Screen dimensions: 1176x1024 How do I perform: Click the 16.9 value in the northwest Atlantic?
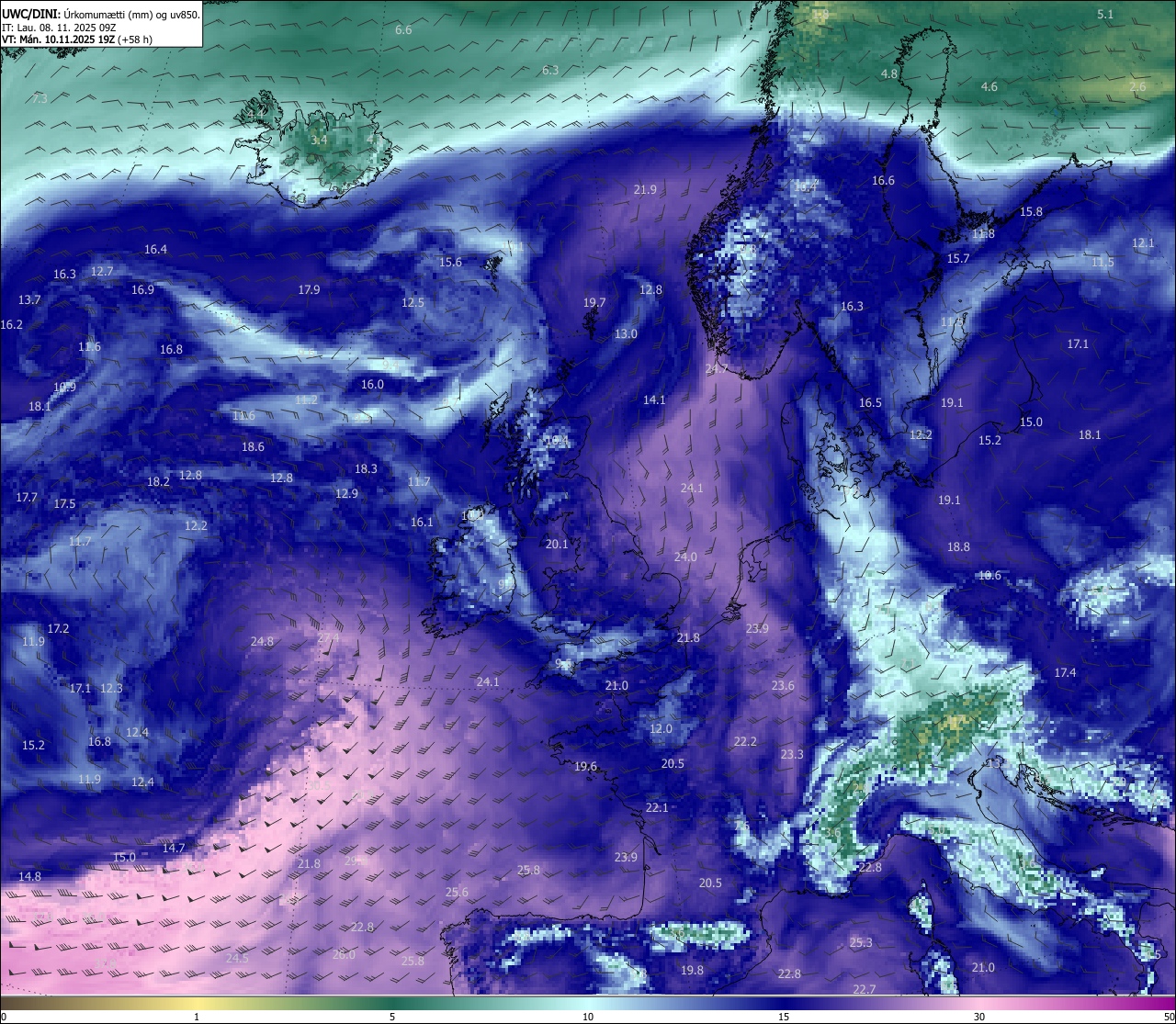tap(142, 290)
